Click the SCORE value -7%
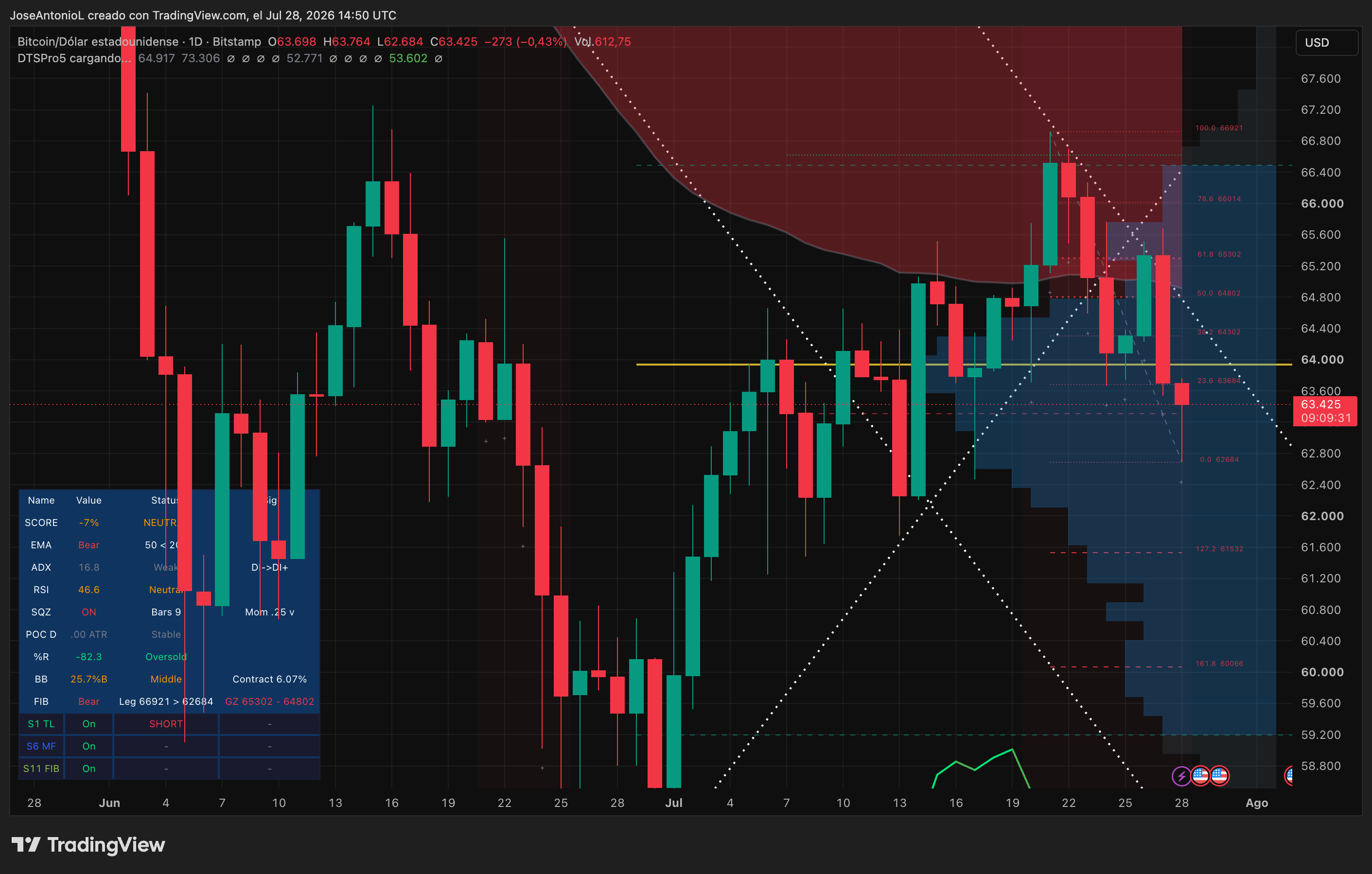This screenshot has height=874, width=1372. pos(88,523)
